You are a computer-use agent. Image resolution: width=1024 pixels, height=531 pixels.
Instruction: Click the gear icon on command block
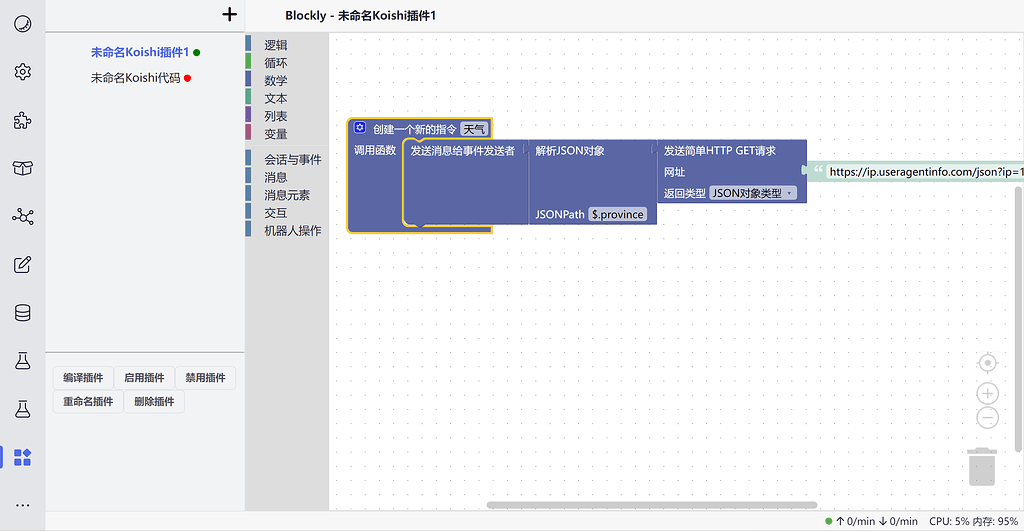click(x=360, y=128)
